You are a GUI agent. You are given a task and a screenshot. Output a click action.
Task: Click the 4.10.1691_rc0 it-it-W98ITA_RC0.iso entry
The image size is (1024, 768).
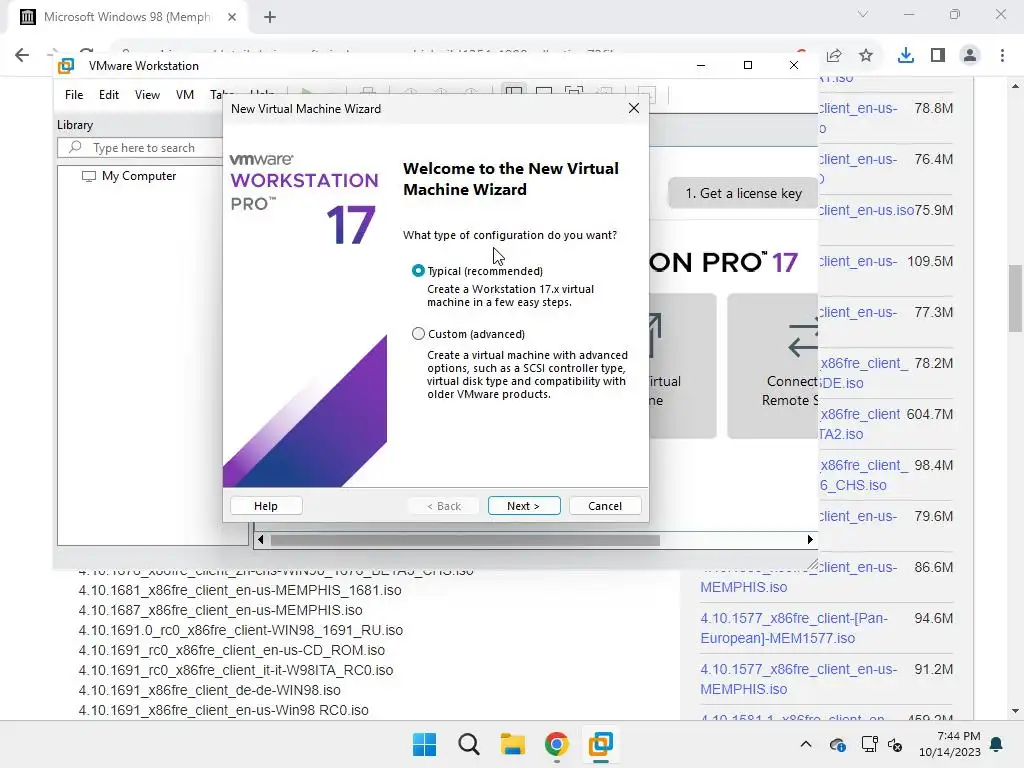236,670
